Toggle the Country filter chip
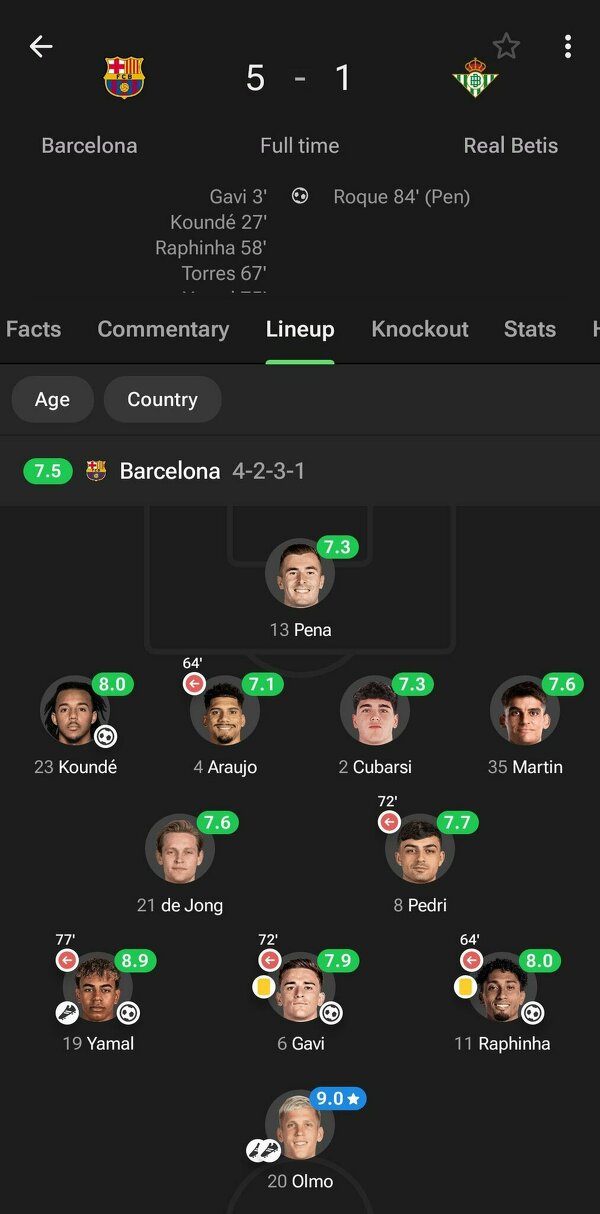600x1214 pixels. (162, 399)
